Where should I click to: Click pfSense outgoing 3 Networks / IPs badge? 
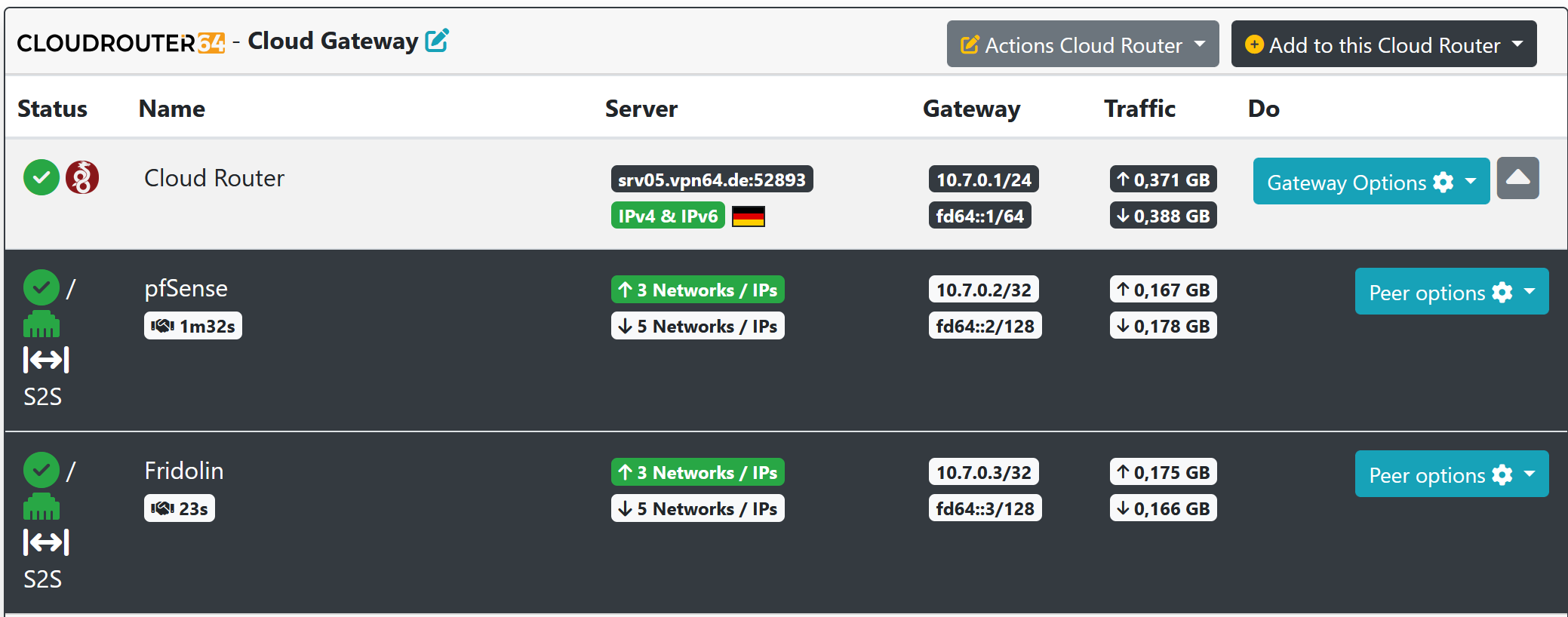pyautogui.click(x=698, y=290)
